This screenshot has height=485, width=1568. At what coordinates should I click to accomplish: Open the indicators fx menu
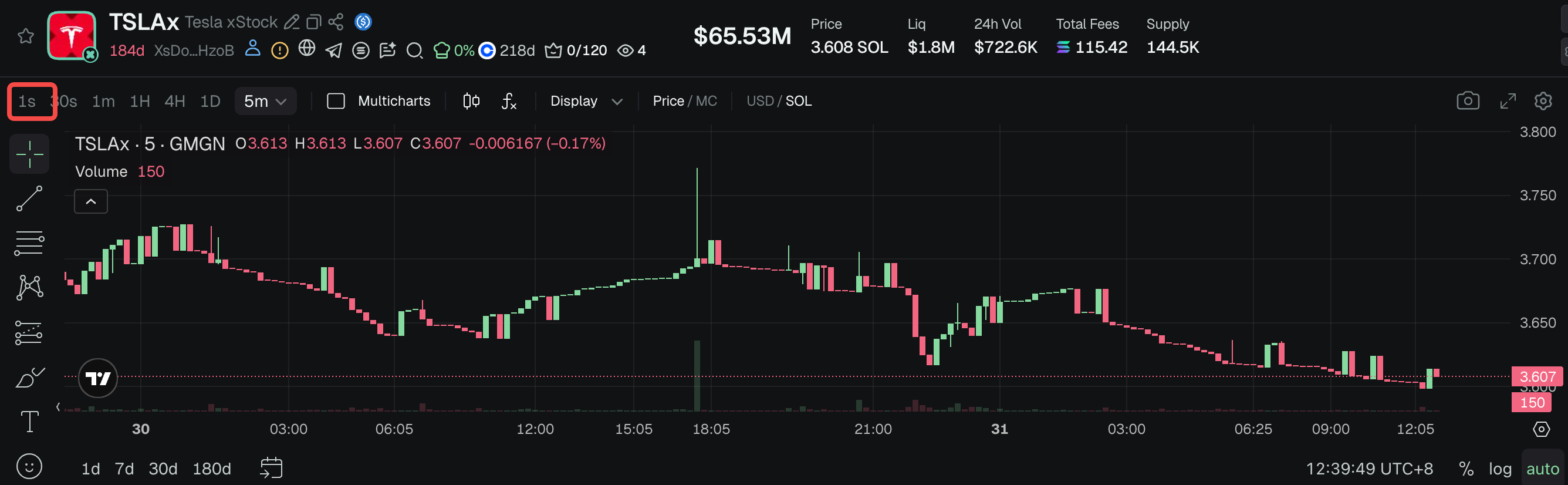coord(509,101)
